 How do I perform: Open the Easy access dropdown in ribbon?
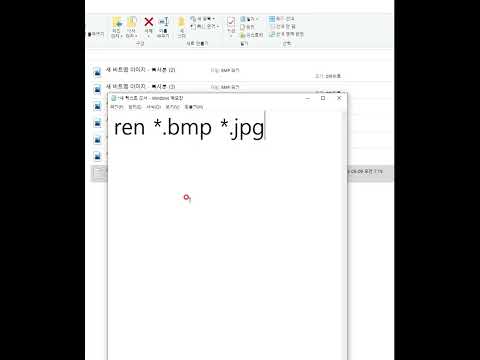[x=205, y=26]
